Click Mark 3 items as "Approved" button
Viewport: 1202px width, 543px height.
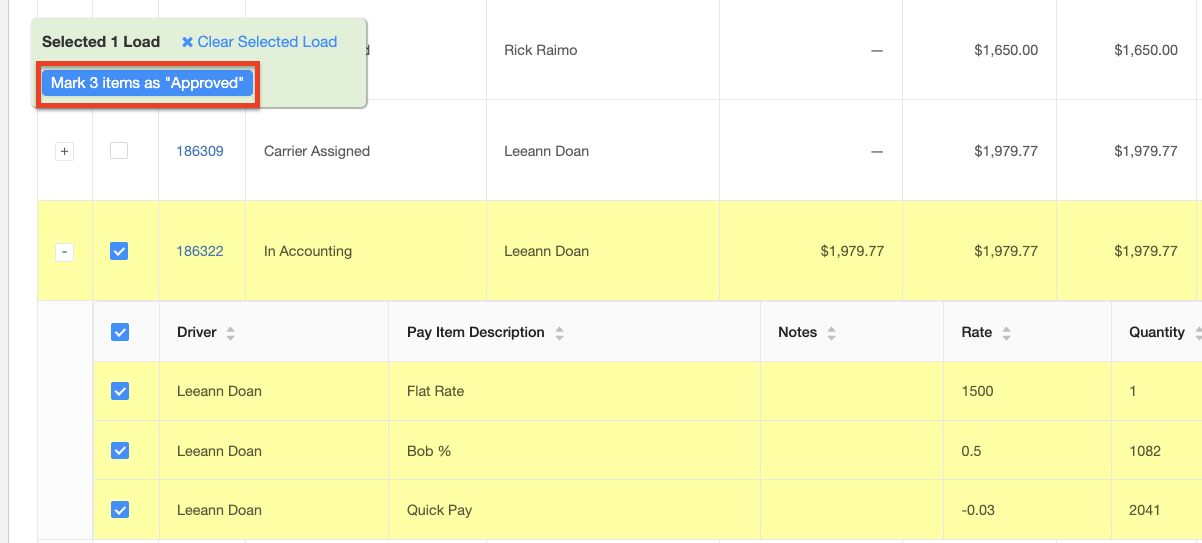(x=148, y=83)
